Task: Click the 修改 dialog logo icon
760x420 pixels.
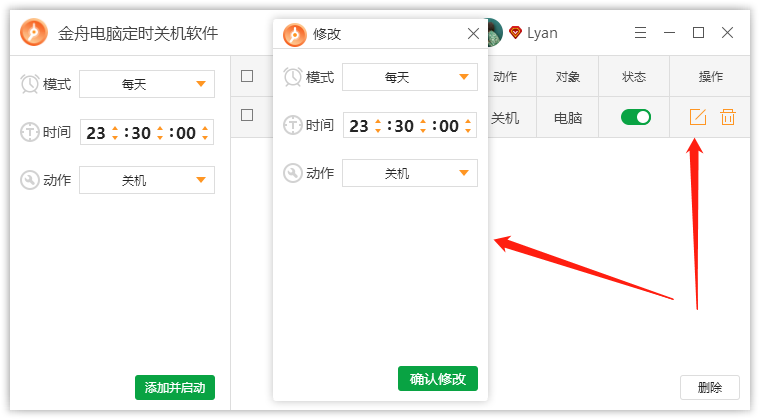Action: pos(295,34)
